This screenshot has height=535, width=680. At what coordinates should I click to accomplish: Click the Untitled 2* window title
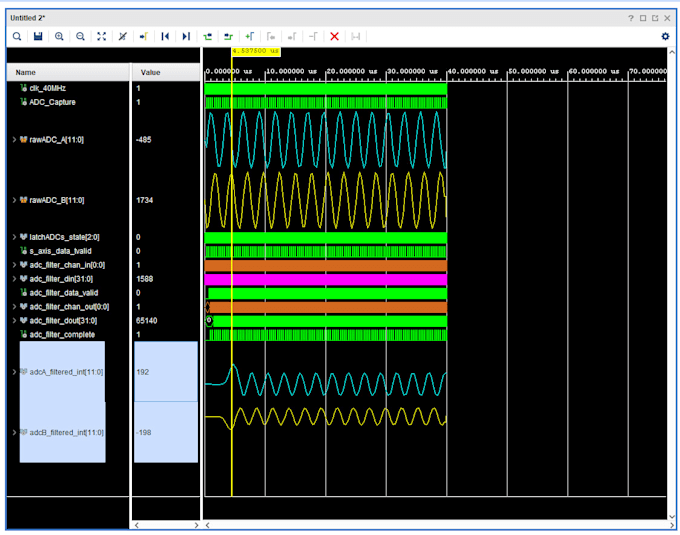click(28, 18)
